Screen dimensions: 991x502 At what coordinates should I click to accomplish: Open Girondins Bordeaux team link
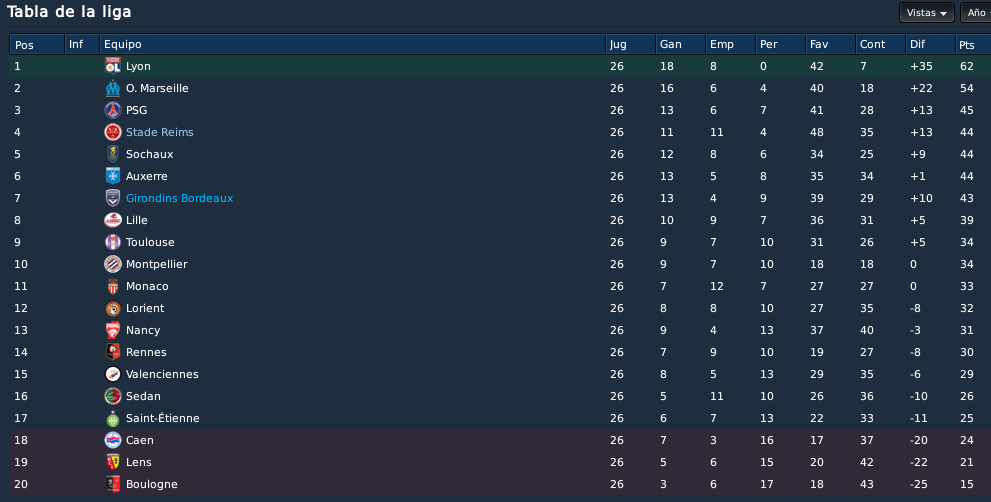point(179,198)
